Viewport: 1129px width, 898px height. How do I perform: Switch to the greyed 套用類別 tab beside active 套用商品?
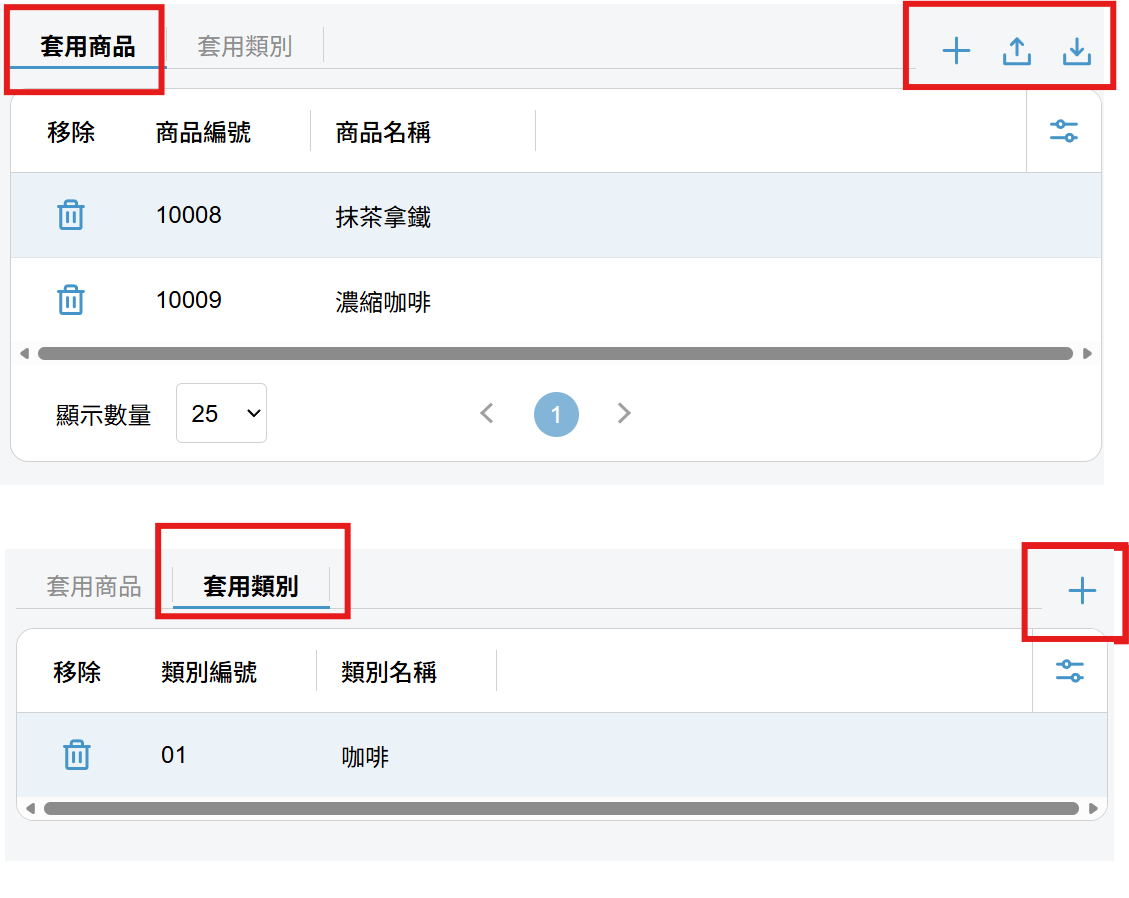(244, 46)
